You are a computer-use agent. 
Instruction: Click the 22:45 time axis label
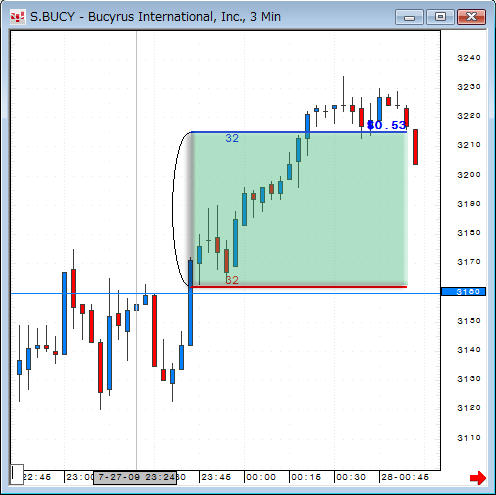pos(37,477)
